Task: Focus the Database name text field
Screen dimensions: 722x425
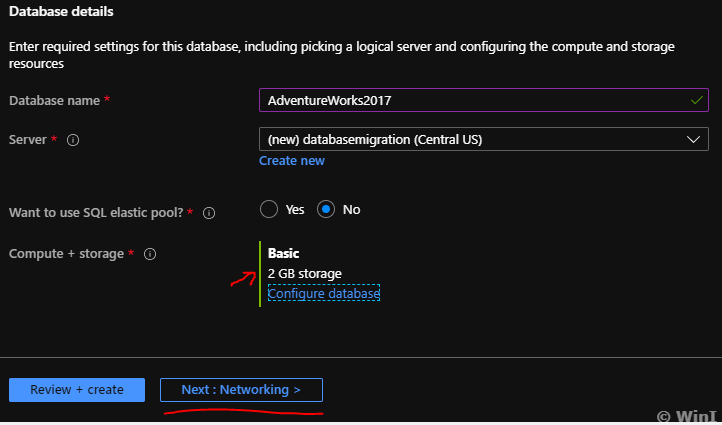Action: pos(470,100)
